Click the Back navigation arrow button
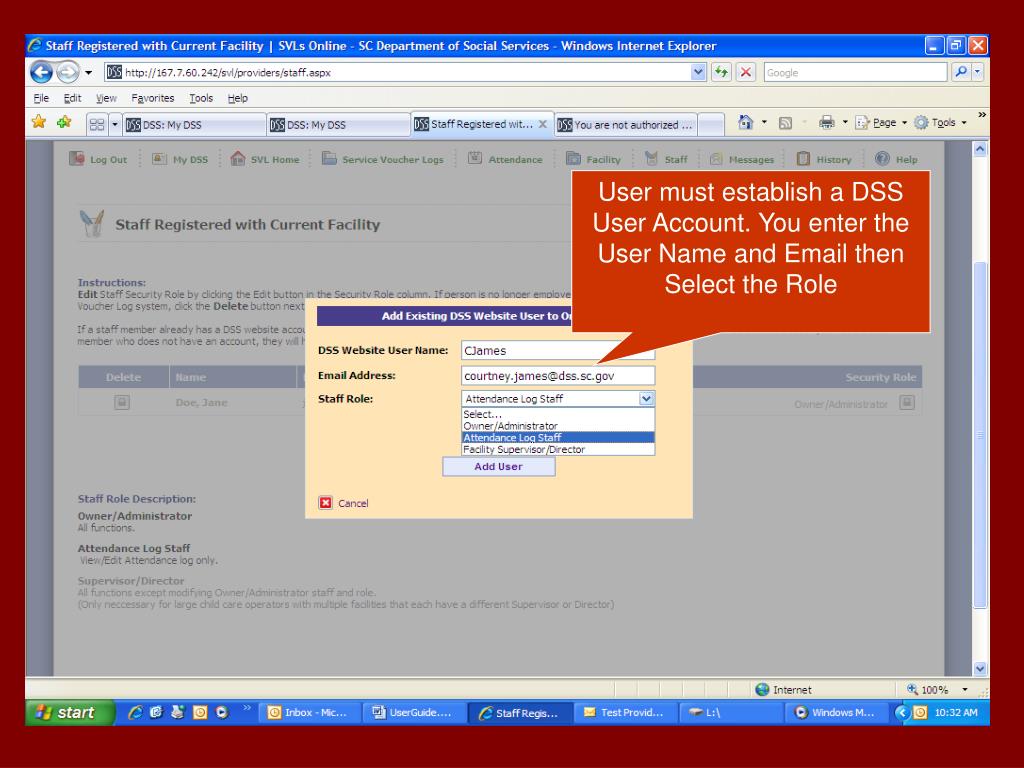 tap(41, 72)
